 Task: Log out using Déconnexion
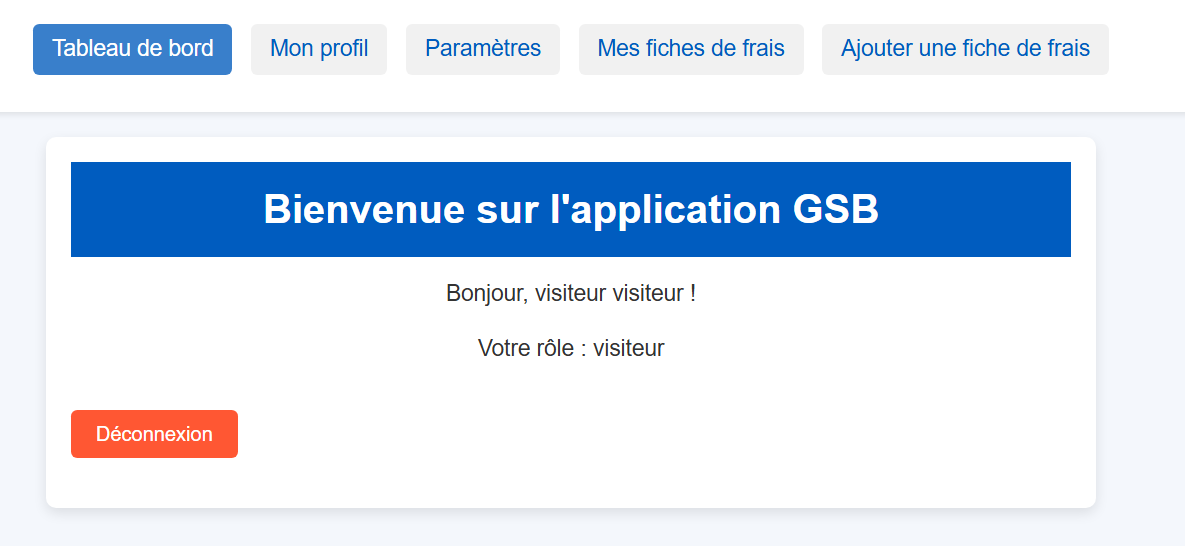click(154, 434)
